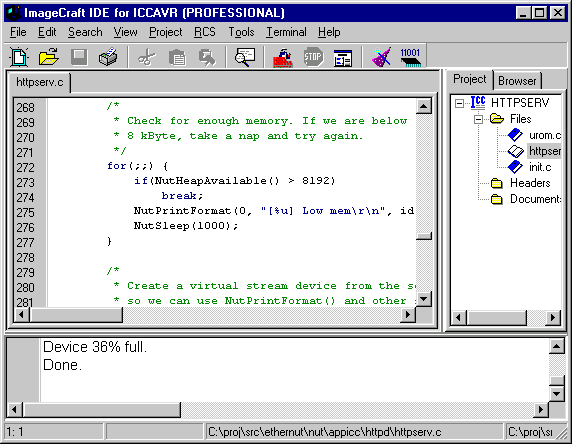Click project panel scrollbar left arrow

[459, 317]
